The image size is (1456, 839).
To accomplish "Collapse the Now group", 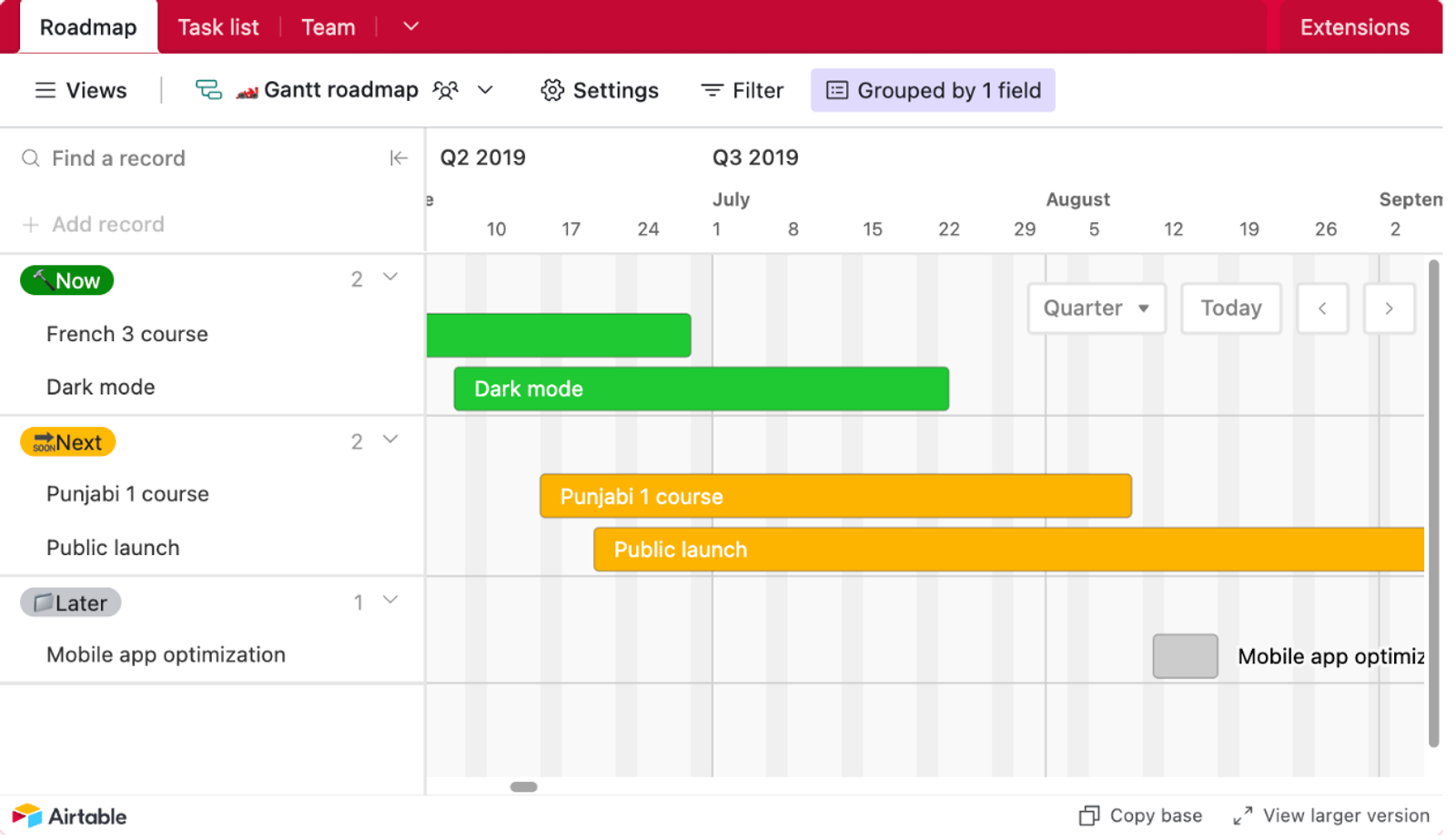I will coord(390,277).
